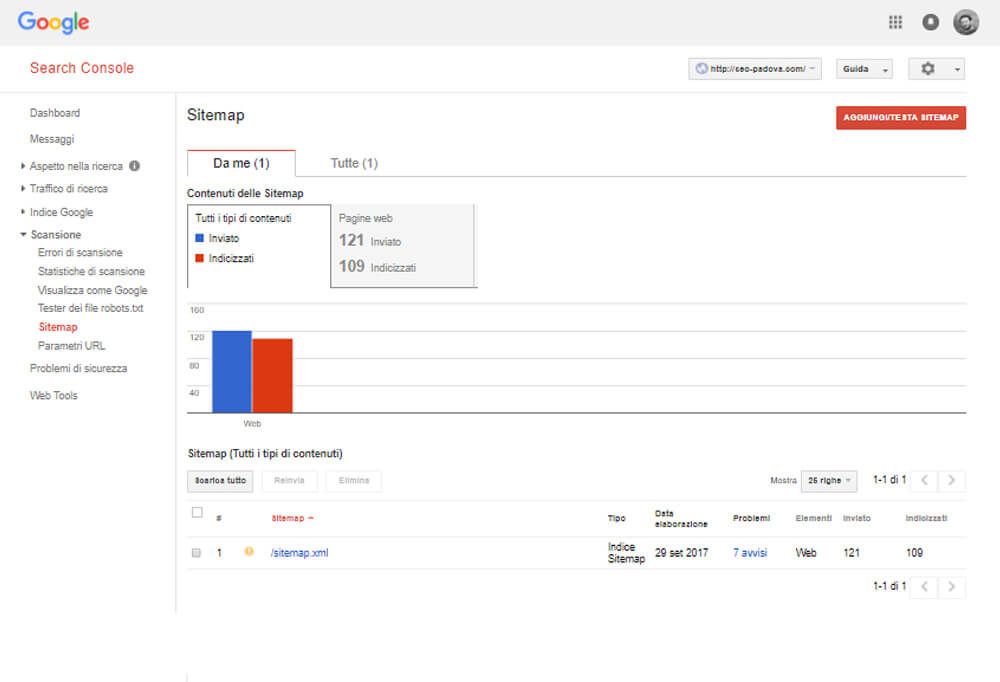
Task: Collapse the Scansione section
Action: point(23,235)
